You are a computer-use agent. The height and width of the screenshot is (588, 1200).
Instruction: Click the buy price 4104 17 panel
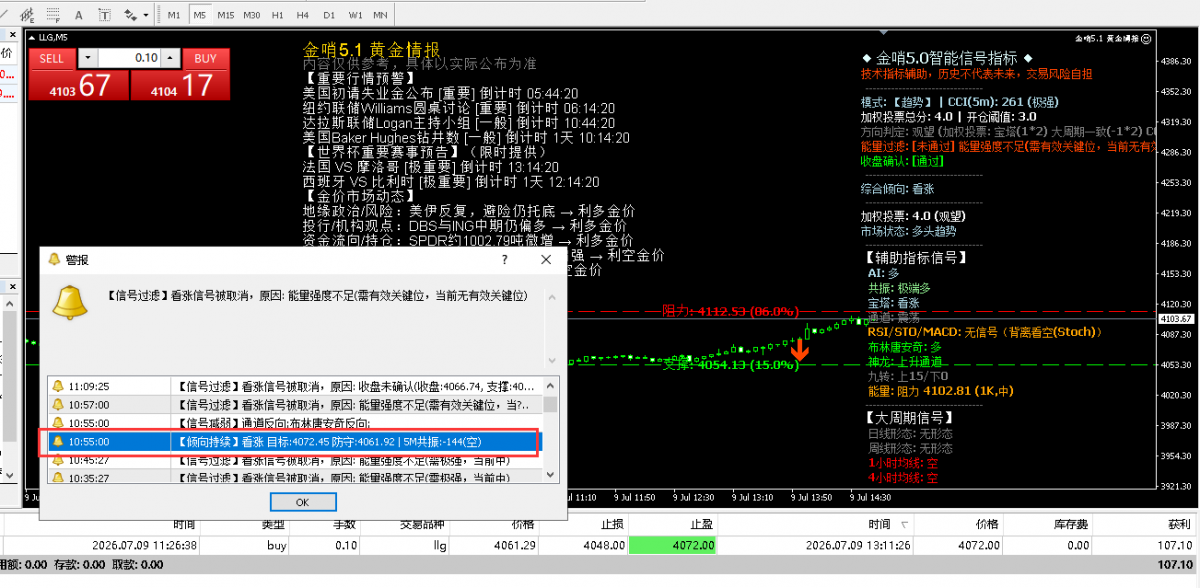coord(180,85)
